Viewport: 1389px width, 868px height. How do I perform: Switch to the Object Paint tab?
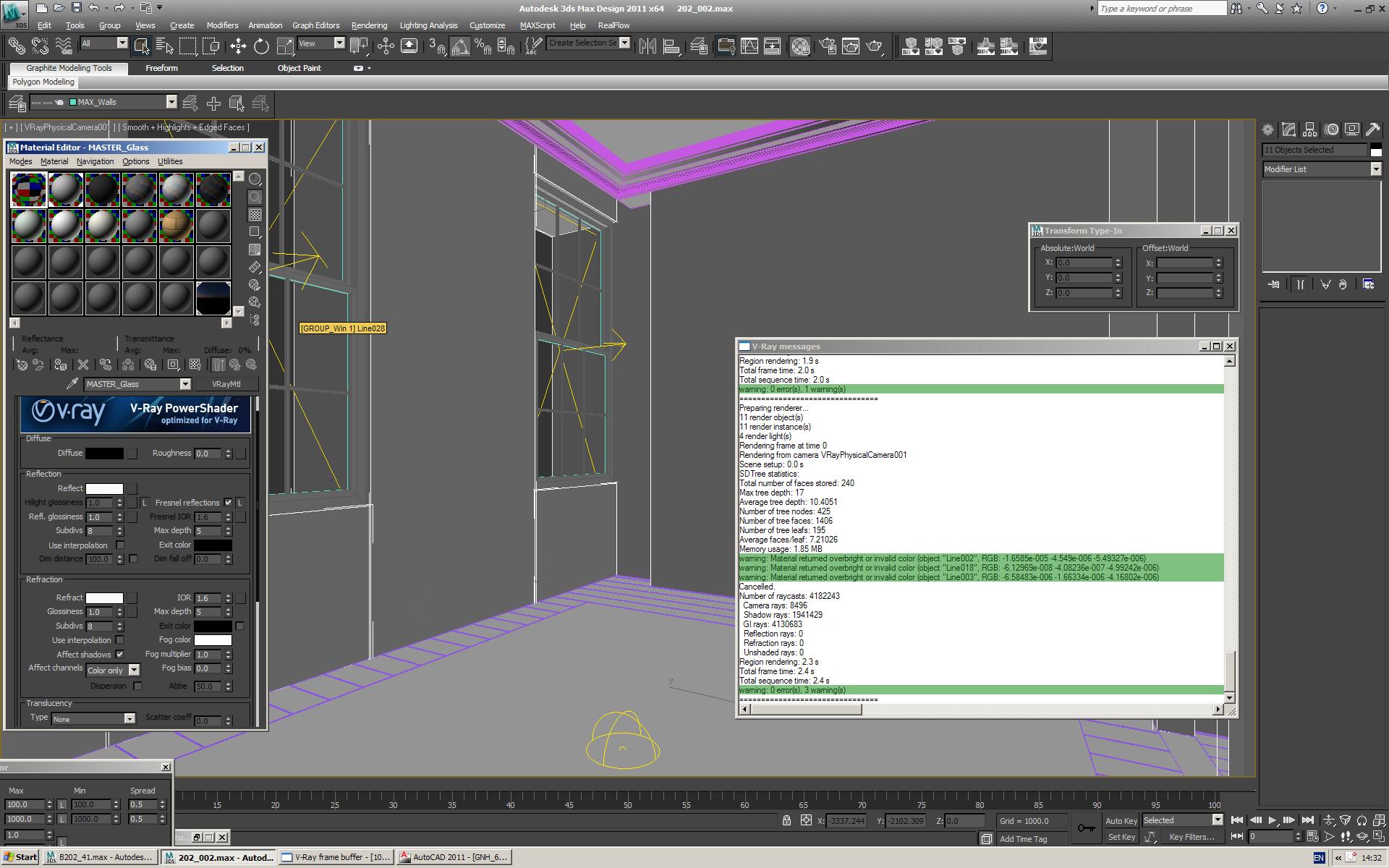pos(299,68)
